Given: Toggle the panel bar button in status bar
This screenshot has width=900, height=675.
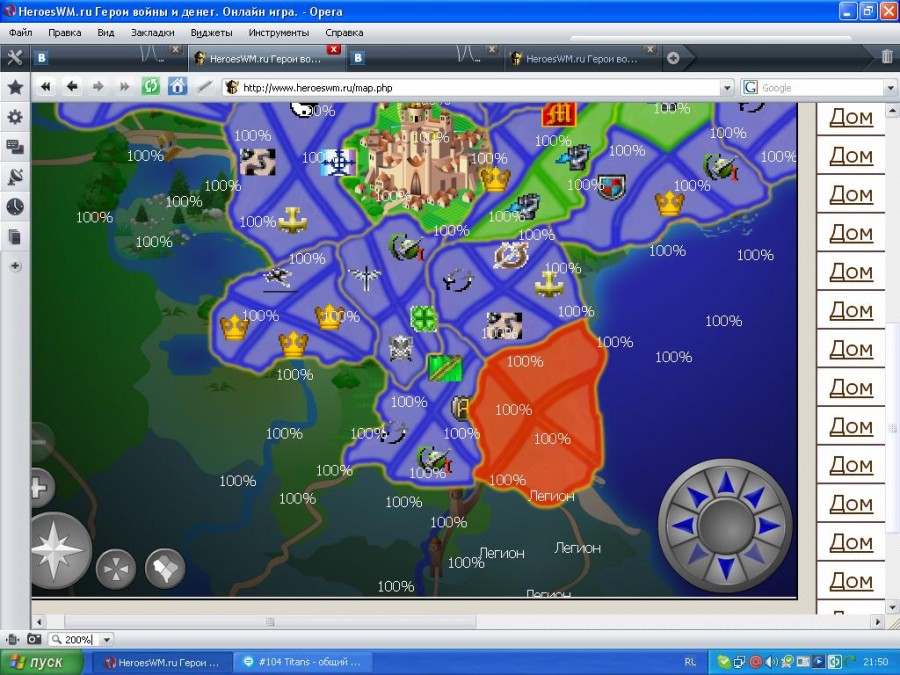Looking at the screenshot, I should pos(12,639).
